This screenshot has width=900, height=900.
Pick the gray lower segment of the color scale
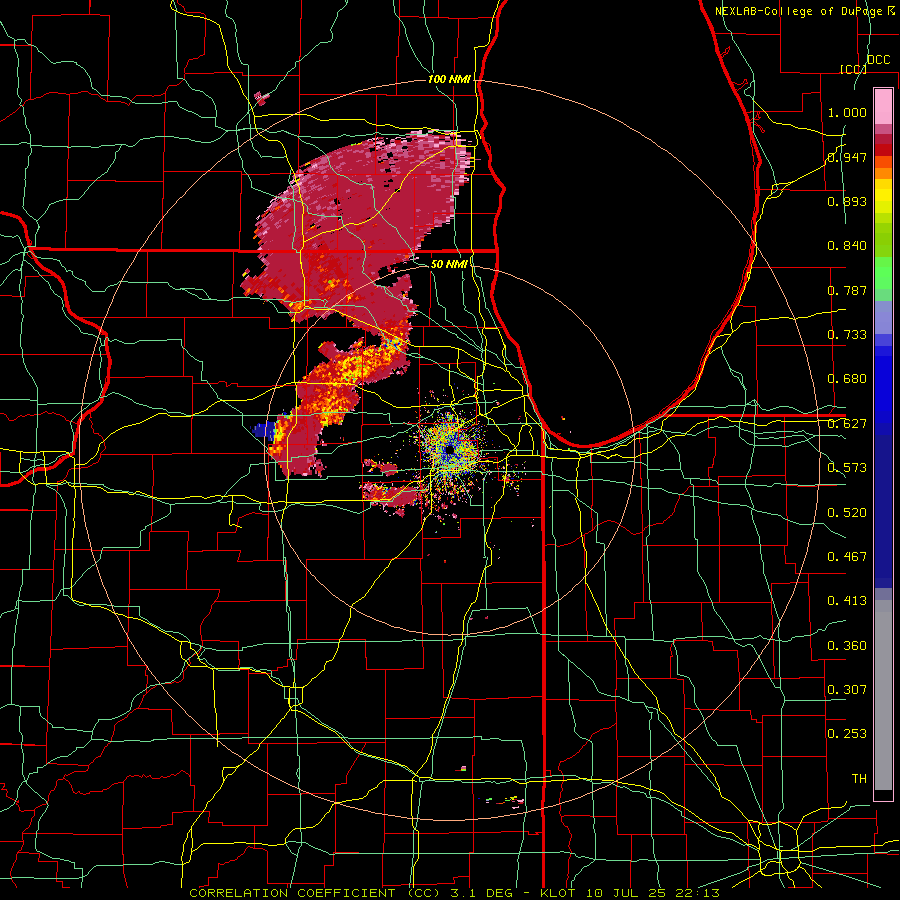[x=883, y=695]
